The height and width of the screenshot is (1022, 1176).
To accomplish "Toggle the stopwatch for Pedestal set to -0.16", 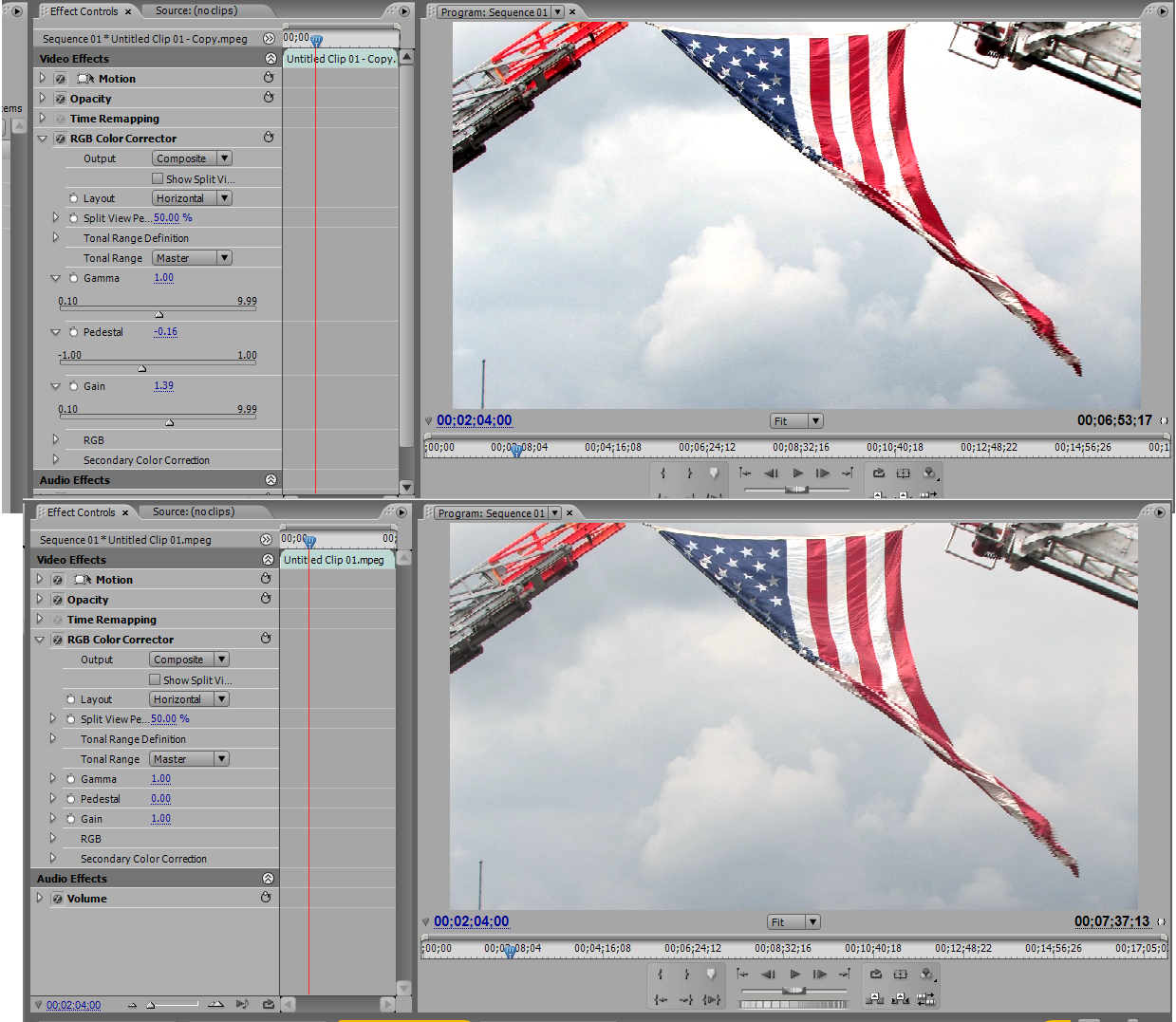I will tap(73, 332).
